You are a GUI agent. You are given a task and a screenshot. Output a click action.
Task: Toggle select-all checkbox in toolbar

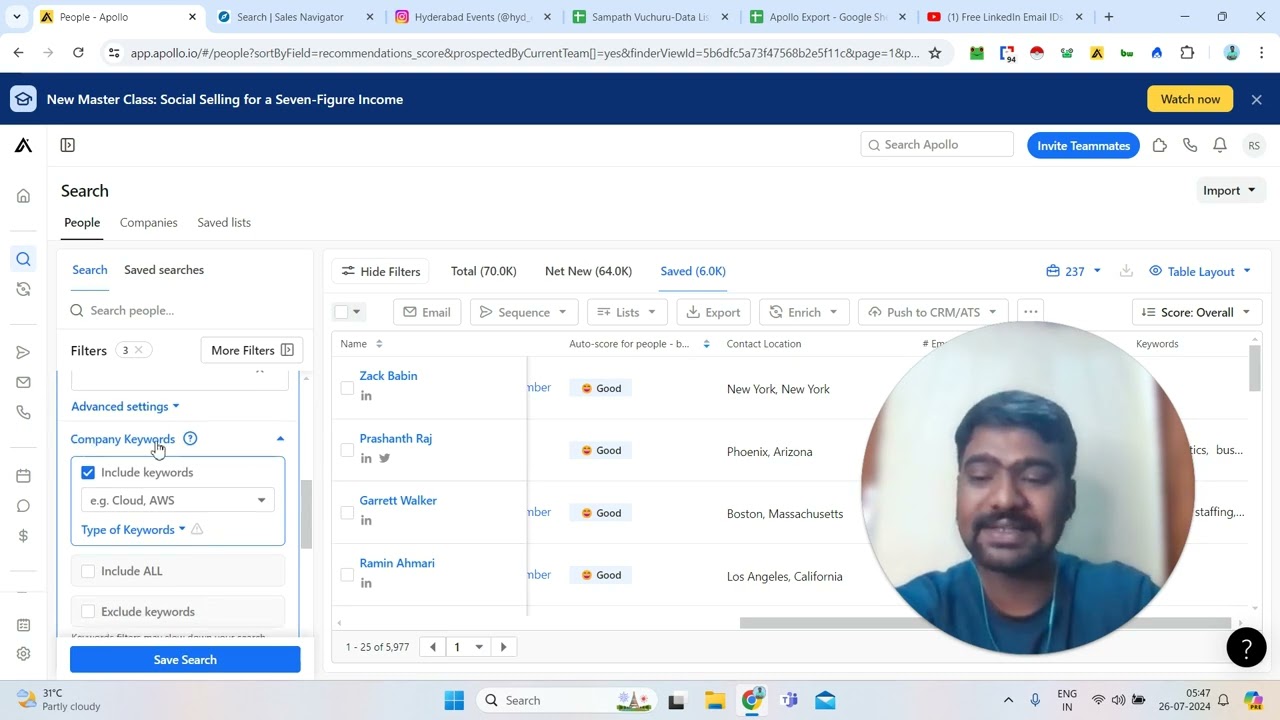341,312
